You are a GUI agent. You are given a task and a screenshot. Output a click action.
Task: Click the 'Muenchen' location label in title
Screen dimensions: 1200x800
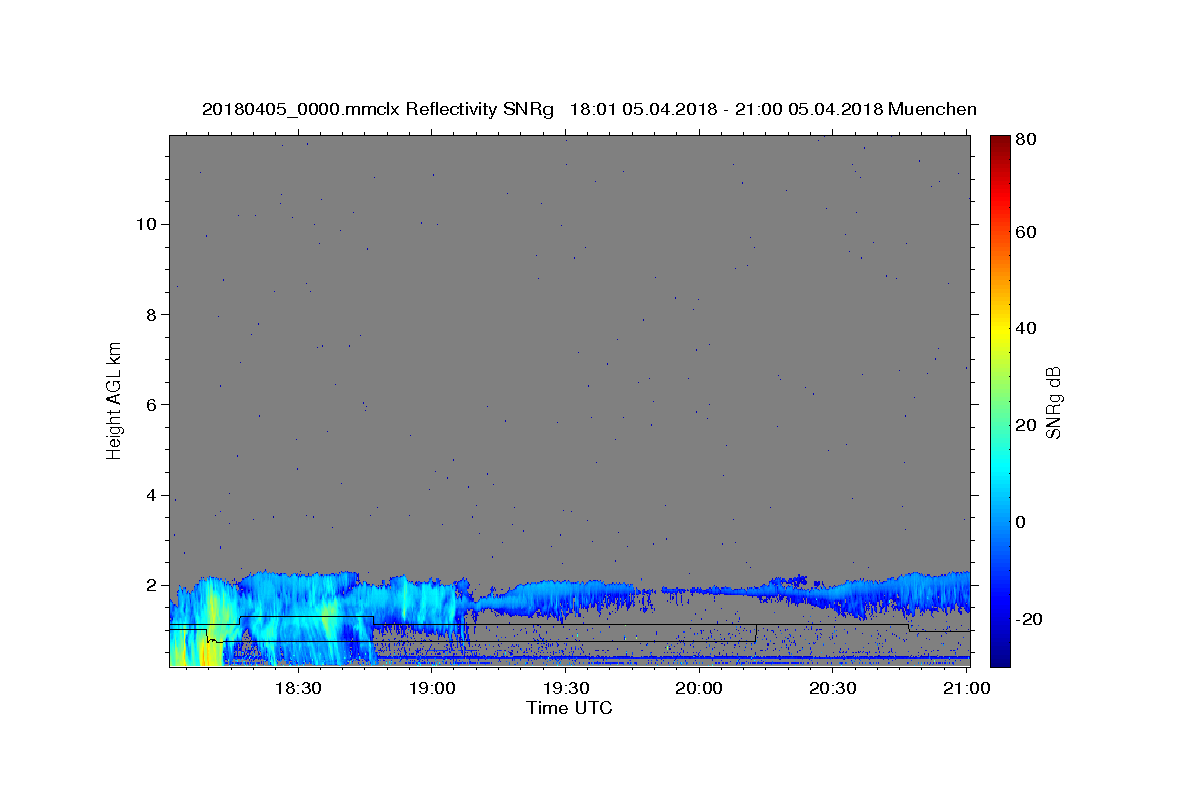tap(932, 109)
